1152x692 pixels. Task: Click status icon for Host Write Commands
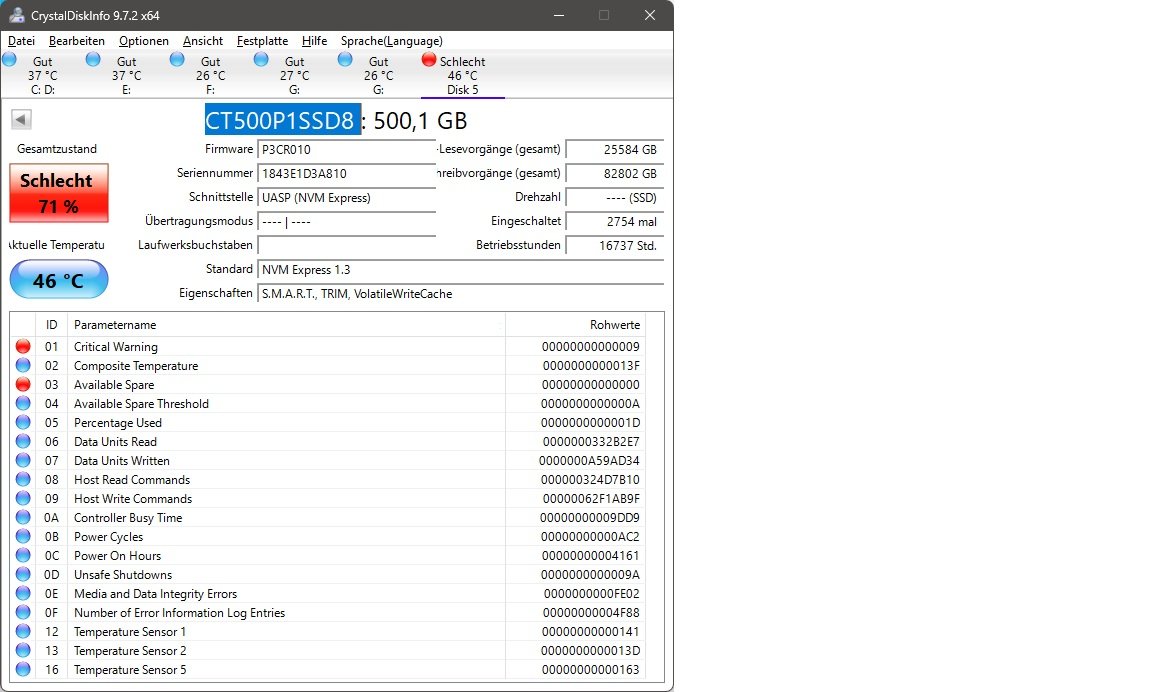(x=23, y=499)
